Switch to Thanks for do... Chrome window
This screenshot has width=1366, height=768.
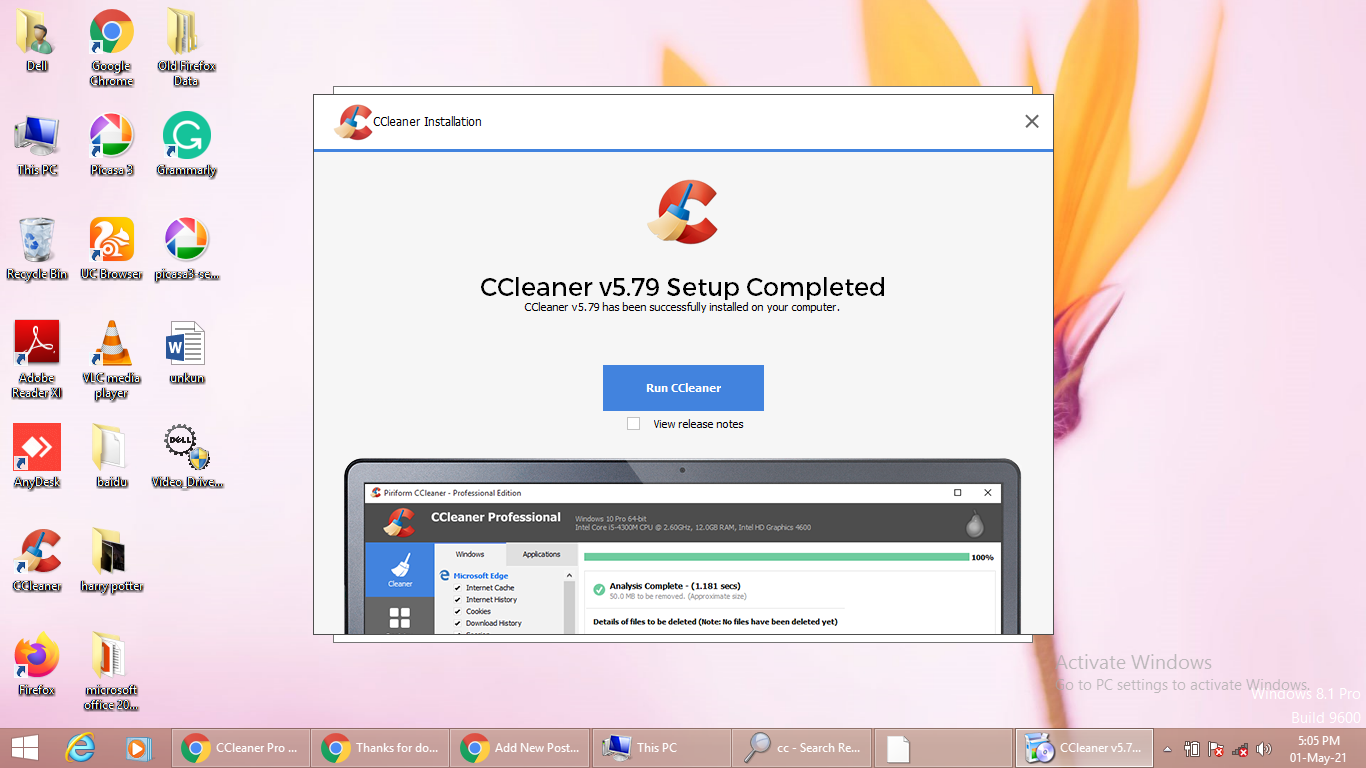point(379,748)
